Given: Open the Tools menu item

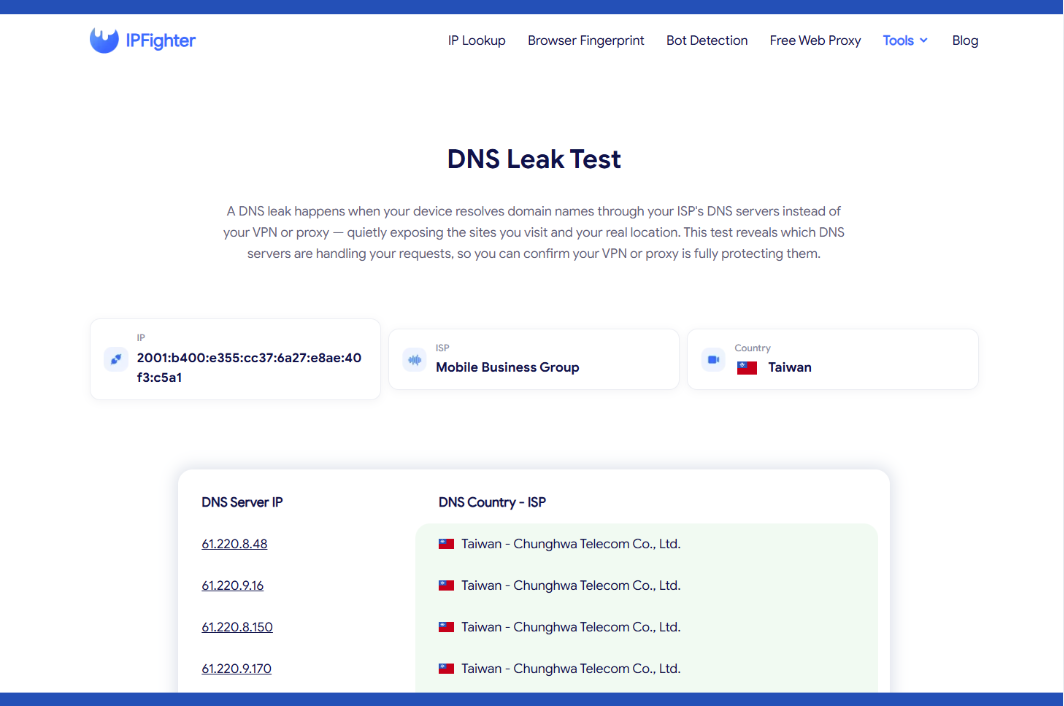Looking at the screenshot, I should [x=898, y=41].
